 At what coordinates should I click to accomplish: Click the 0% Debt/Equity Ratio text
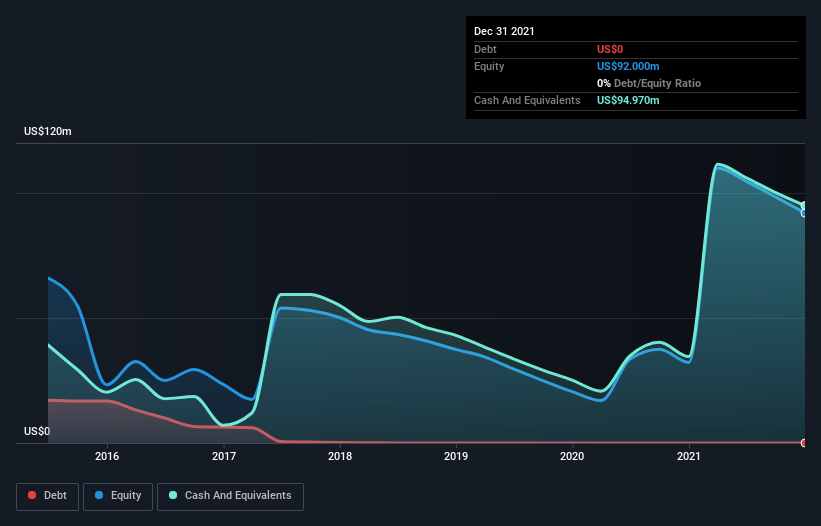tap(649, 83)
